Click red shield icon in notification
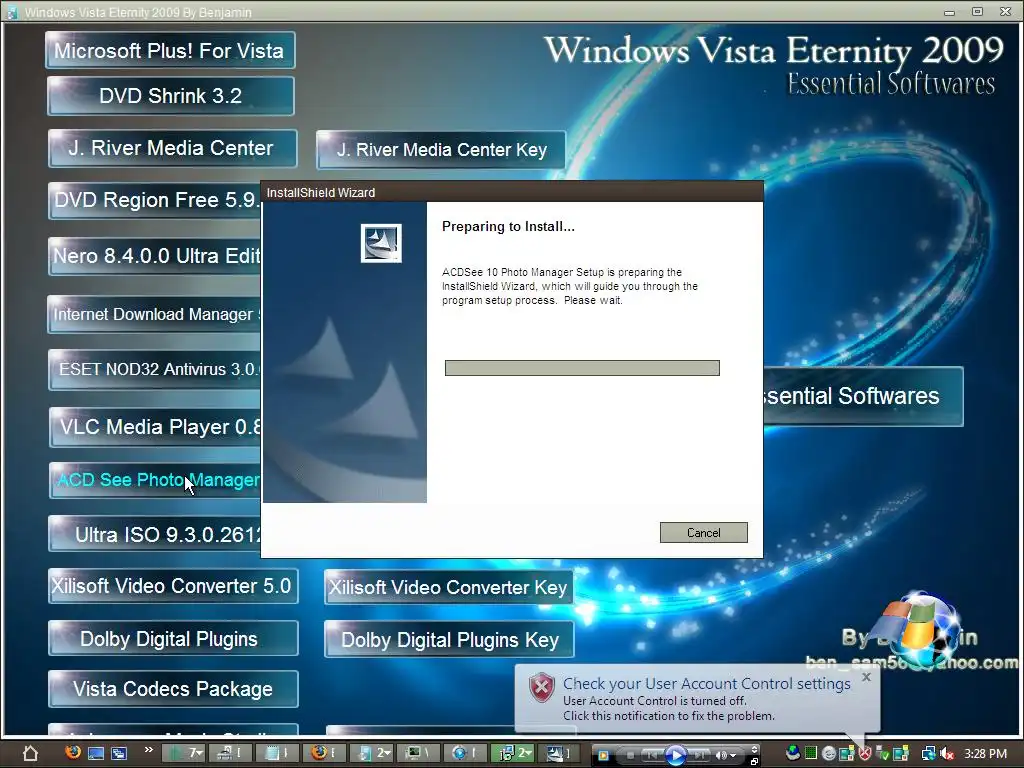This screenshot has width=1024, height=768. pyautogui.click(x=541, y=688)
